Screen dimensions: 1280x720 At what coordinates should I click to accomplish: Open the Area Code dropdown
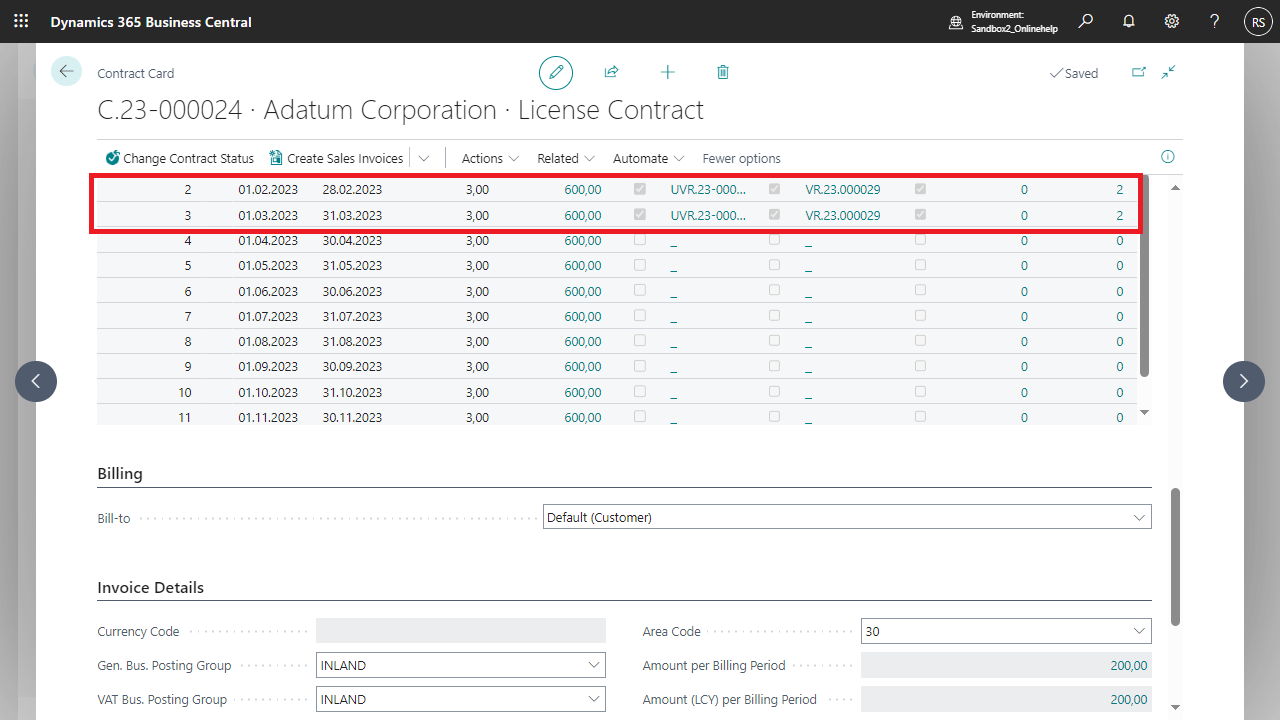click(x=1139, y=631)
